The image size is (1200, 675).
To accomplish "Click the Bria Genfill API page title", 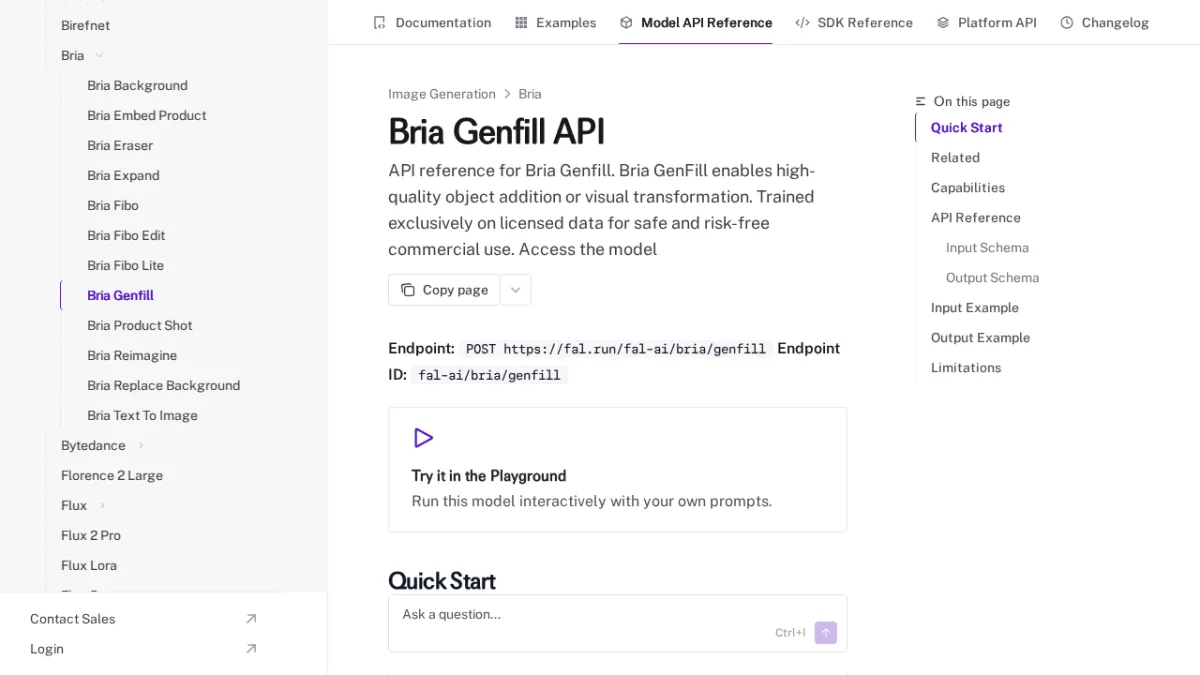I will (x=496, y=132).
